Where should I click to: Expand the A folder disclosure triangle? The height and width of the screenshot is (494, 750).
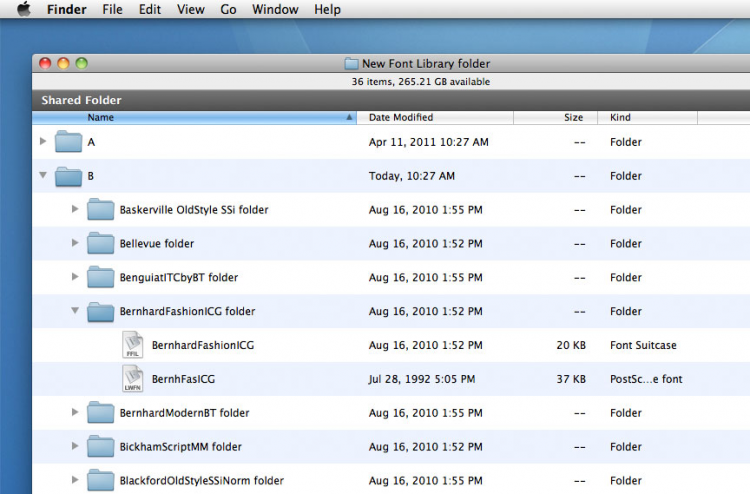pyautogui.click(x=43, y=142)
